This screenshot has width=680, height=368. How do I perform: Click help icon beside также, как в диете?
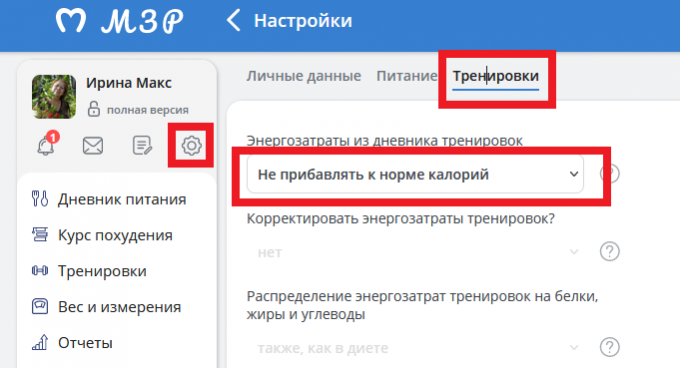point(609,347)
